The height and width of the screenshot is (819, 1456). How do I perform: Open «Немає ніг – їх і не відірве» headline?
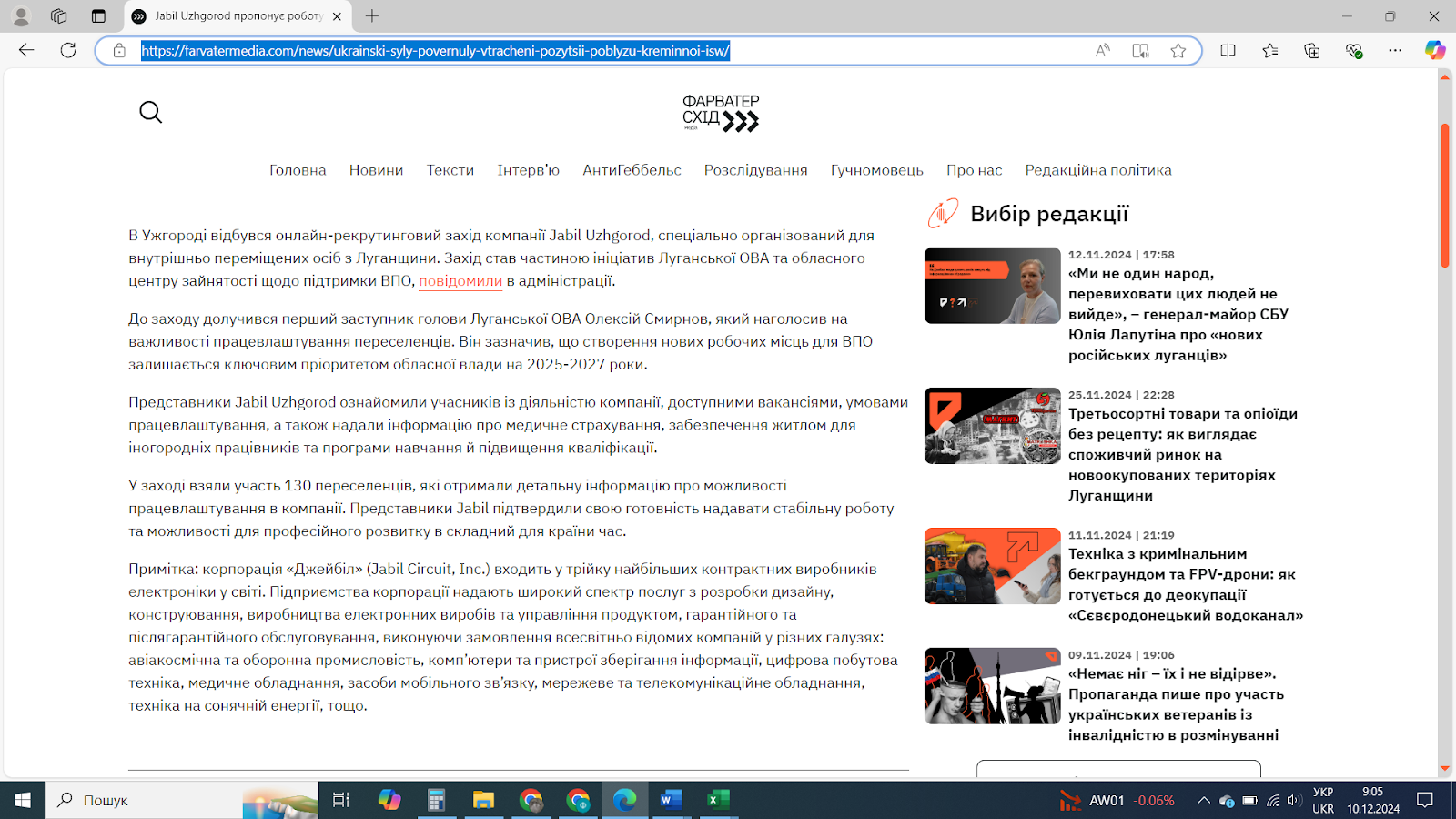click(1176, 704)
